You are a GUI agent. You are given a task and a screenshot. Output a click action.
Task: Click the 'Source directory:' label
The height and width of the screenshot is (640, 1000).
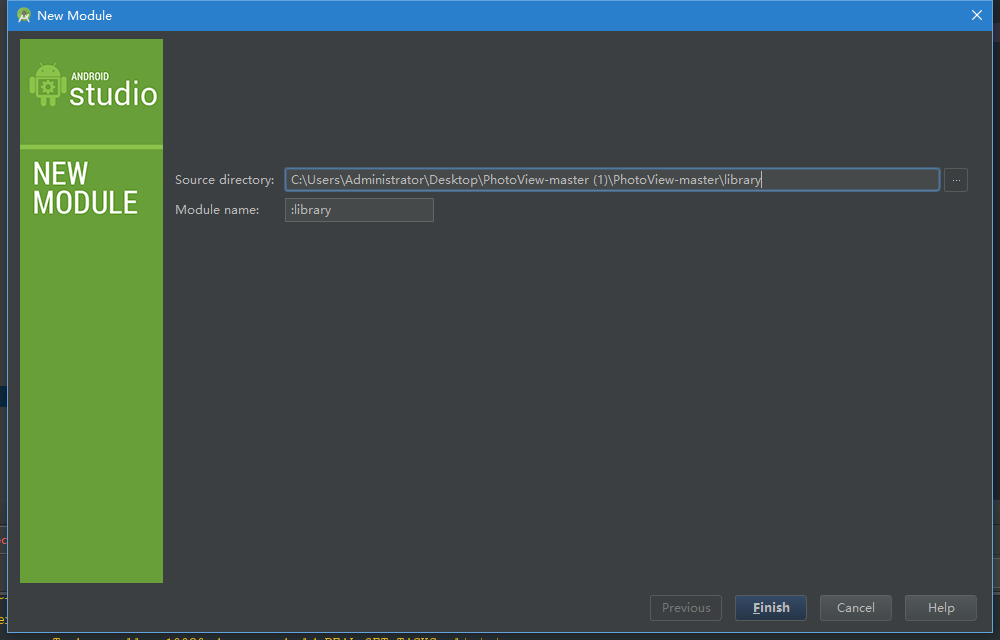pos(224,180)
